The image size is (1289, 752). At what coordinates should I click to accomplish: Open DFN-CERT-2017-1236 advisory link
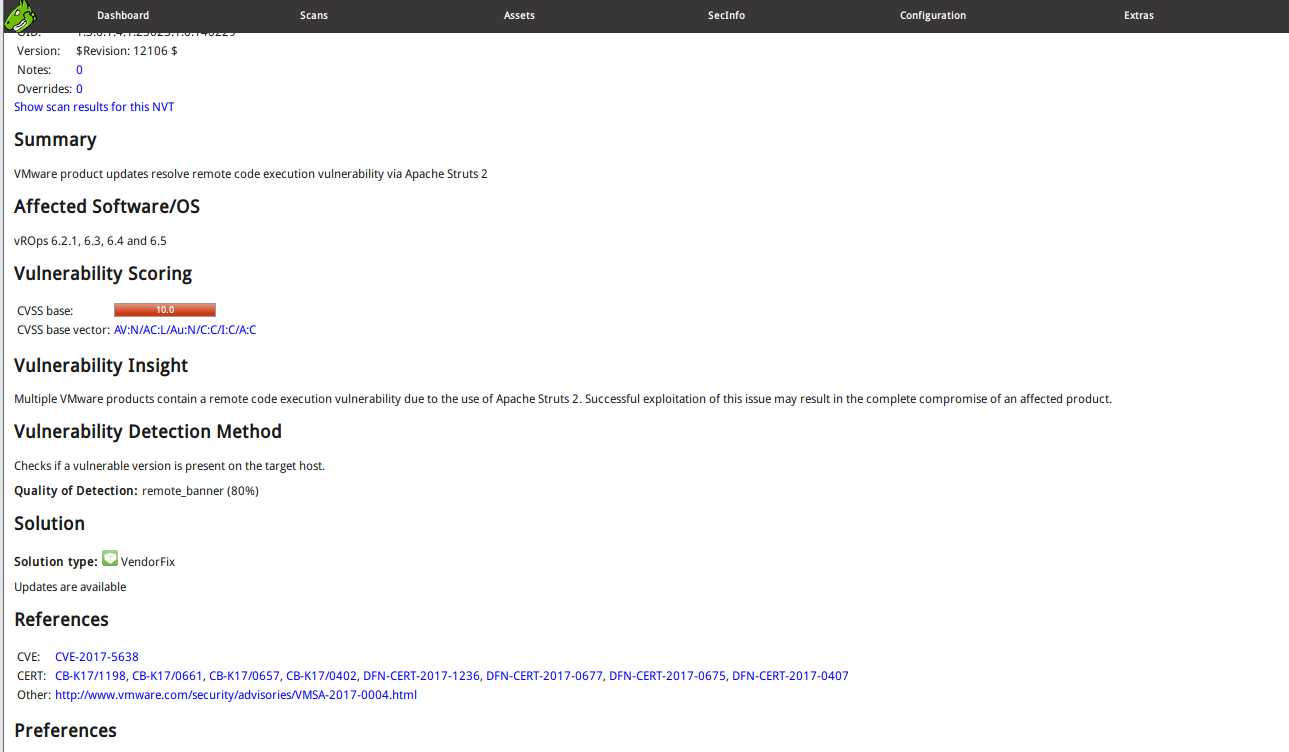421,676
